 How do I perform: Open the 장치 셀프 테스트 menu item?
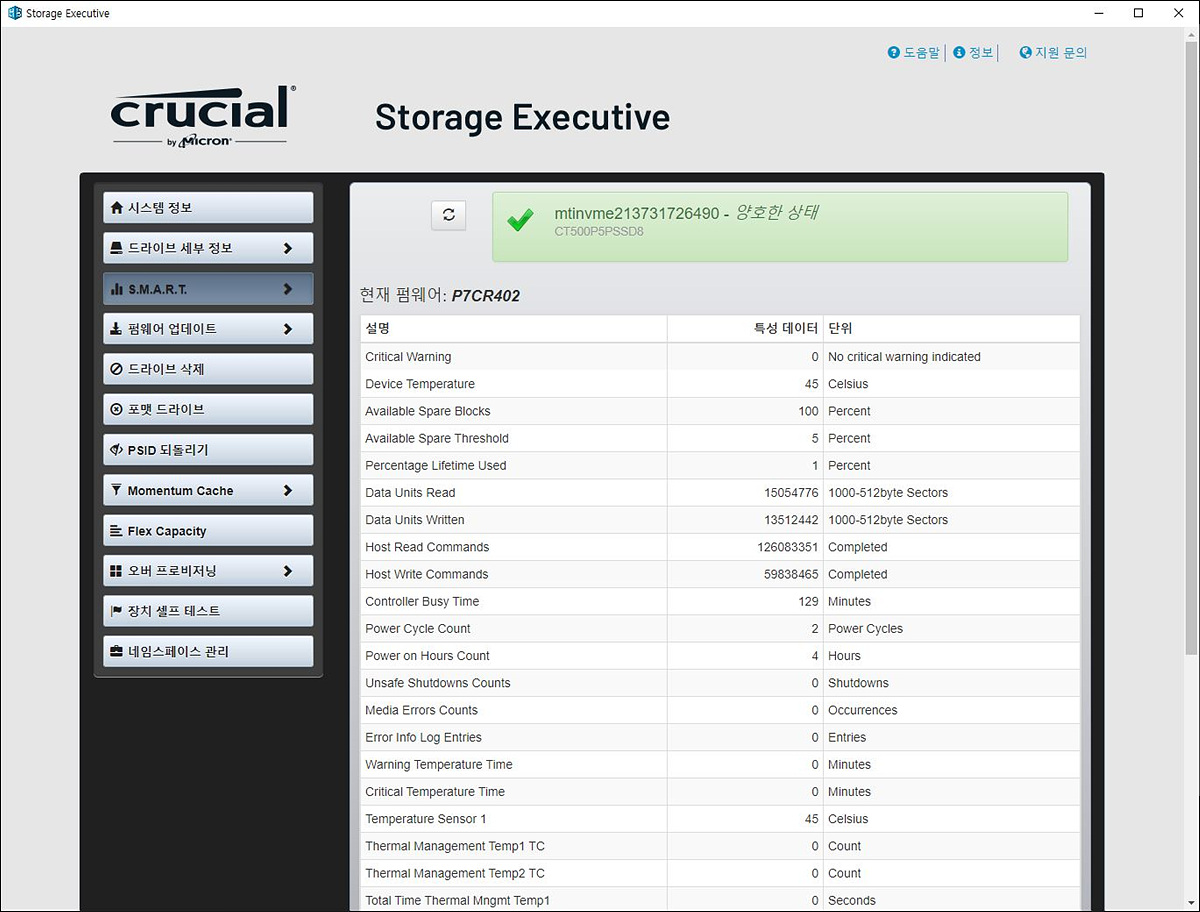pos(208,611)
